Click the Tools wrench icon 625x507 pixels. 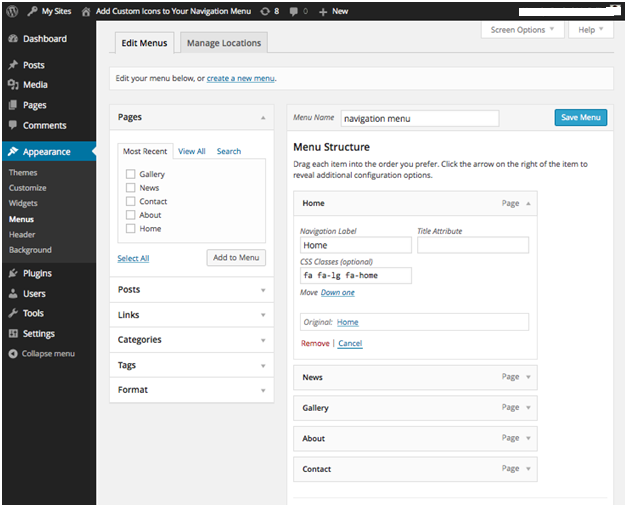pos(13,313)
